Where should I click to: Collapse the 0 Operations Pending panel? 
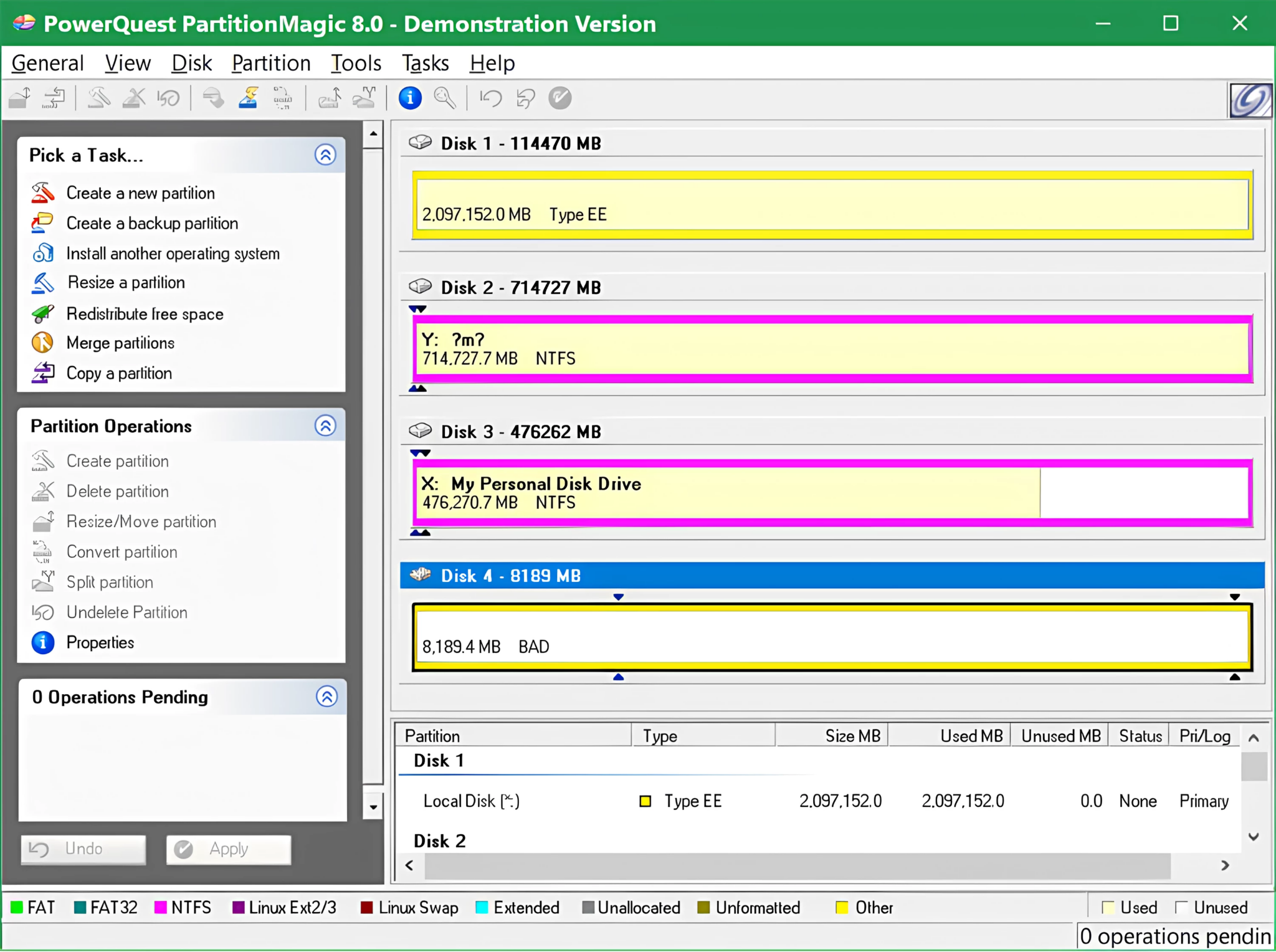(327, 697)
